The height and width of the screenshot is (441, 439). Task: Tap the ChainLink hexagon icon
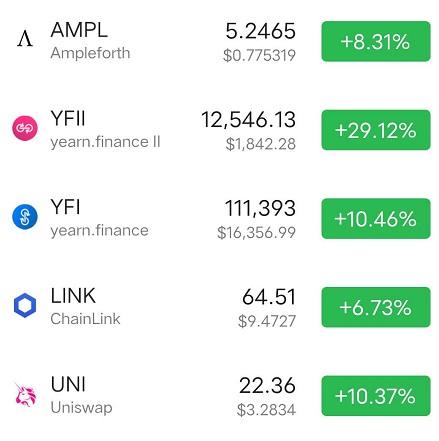(x=25, y=305)
